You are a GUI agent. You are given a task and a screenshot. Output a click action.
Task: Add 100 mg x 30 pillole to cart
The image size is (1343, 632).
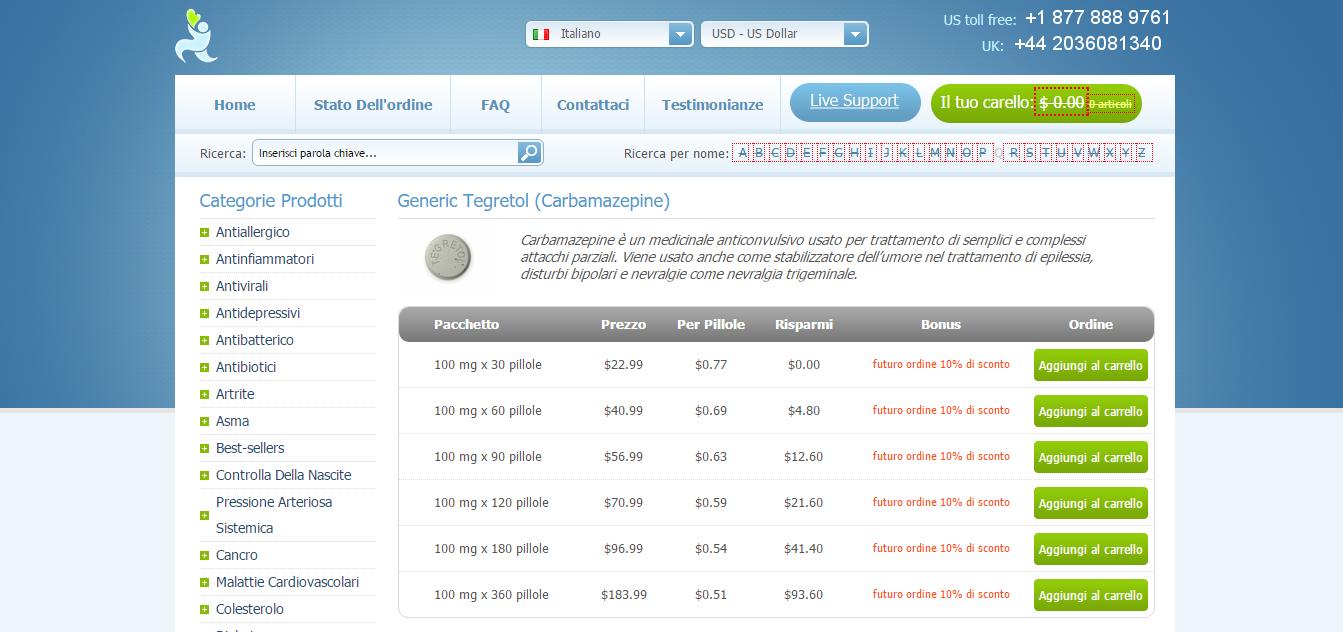coord(1090,365)
